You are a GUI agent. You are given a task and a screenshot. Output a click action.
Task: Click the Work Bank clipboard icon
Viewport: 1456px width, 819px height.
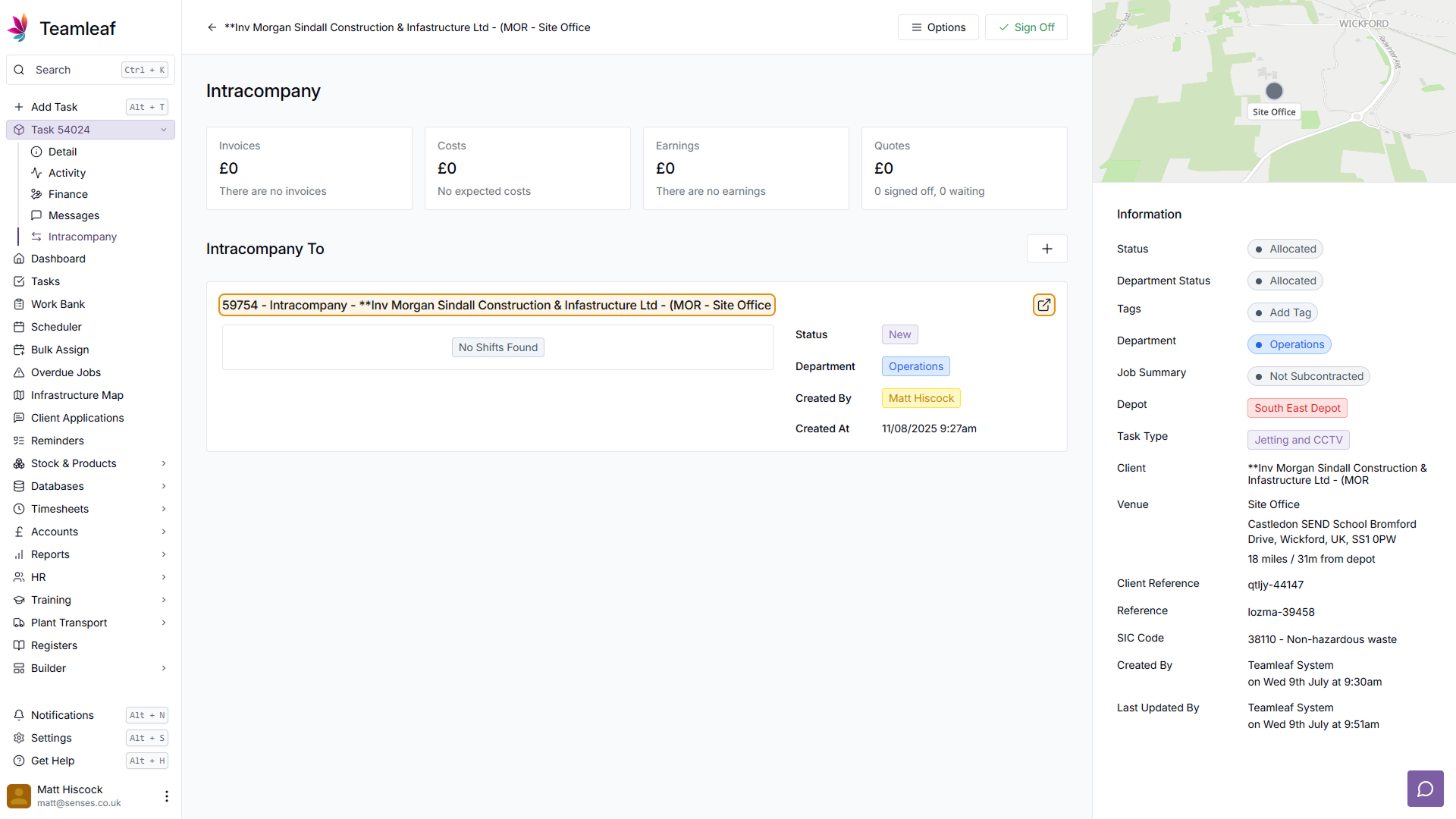pos(19,304)
